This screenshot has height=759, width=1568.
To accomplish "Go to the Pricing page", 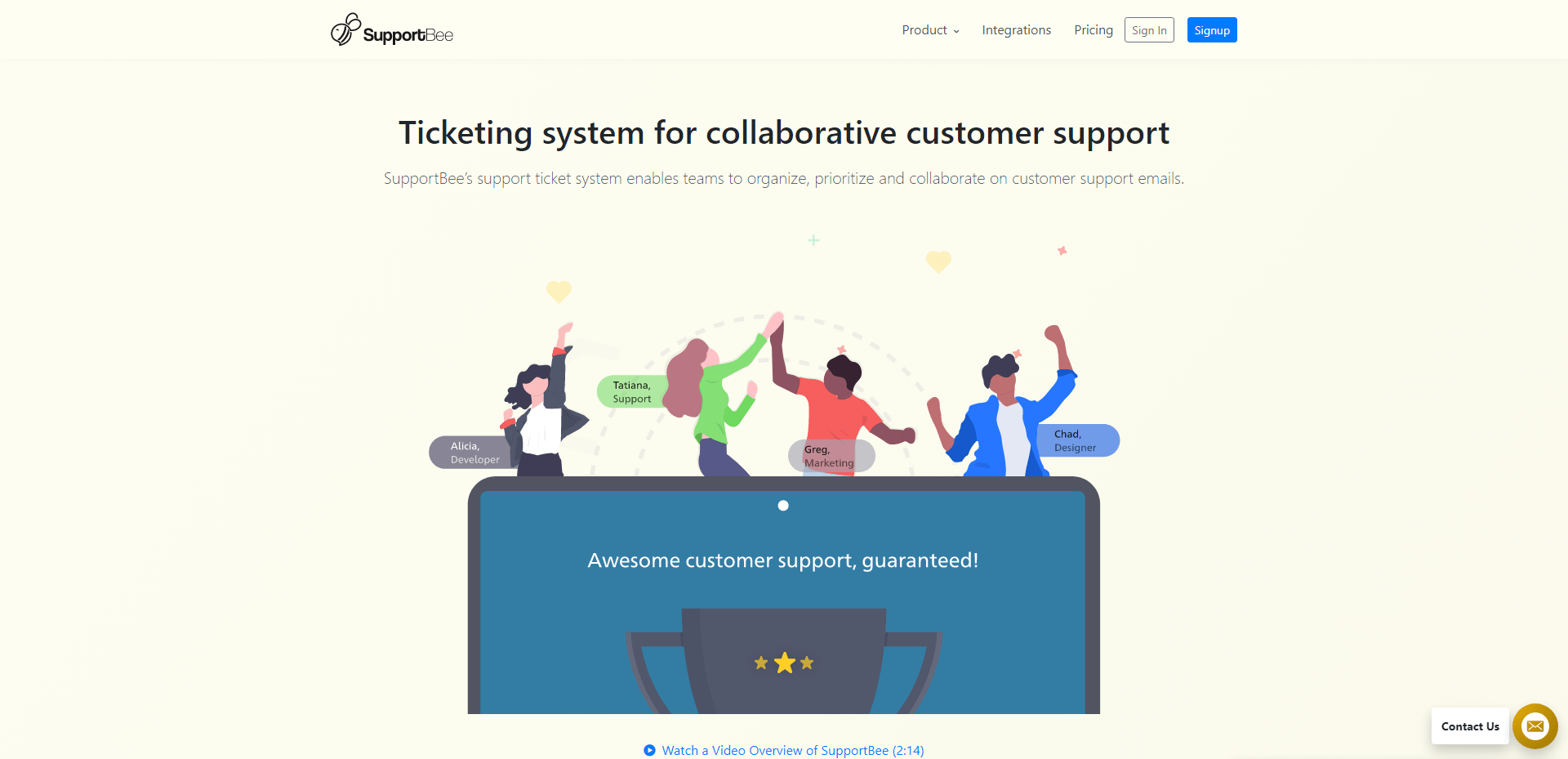I will pos(1094,30).
